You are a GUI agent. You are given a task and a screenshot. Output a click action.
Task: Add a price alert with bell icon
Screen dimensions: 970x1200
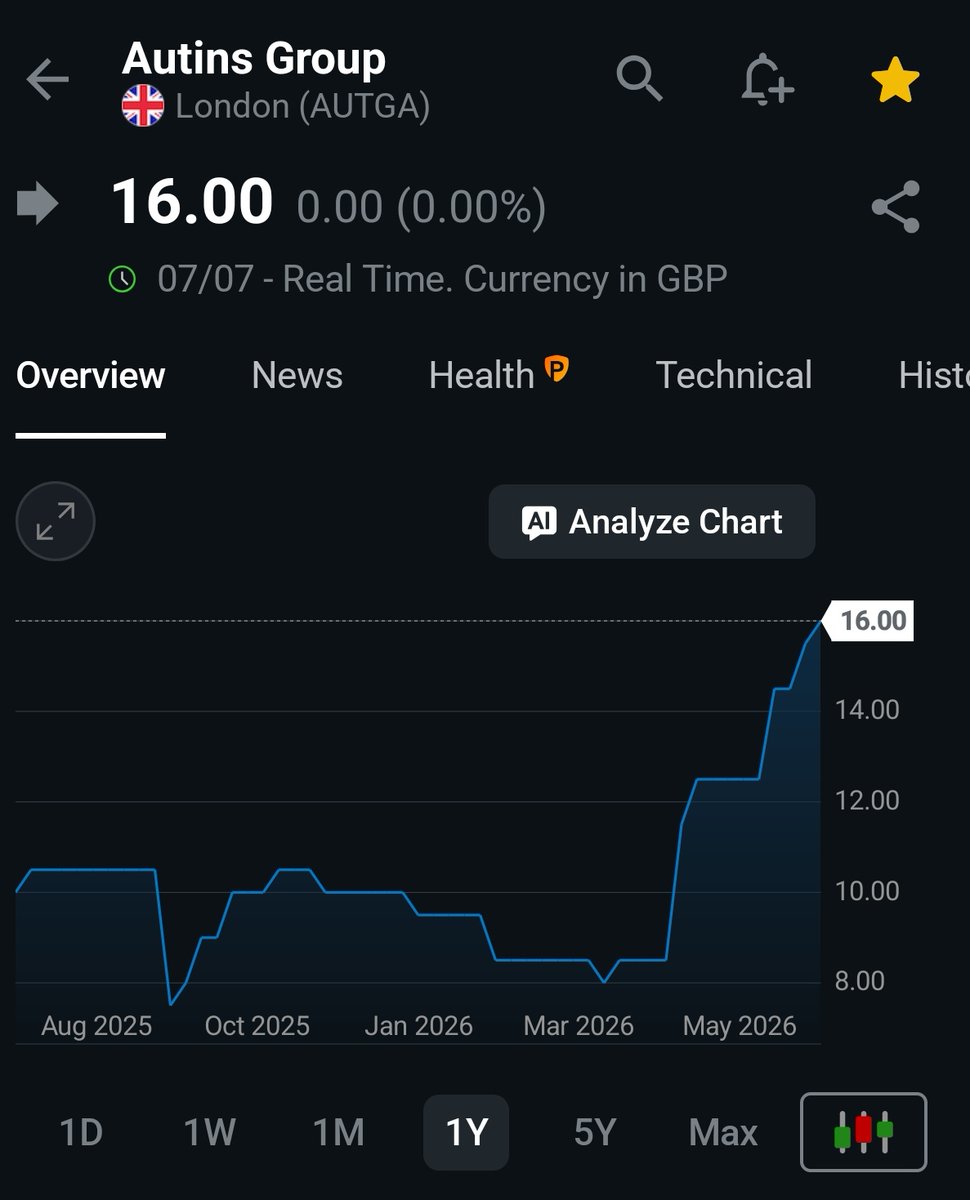pos(767,80)
